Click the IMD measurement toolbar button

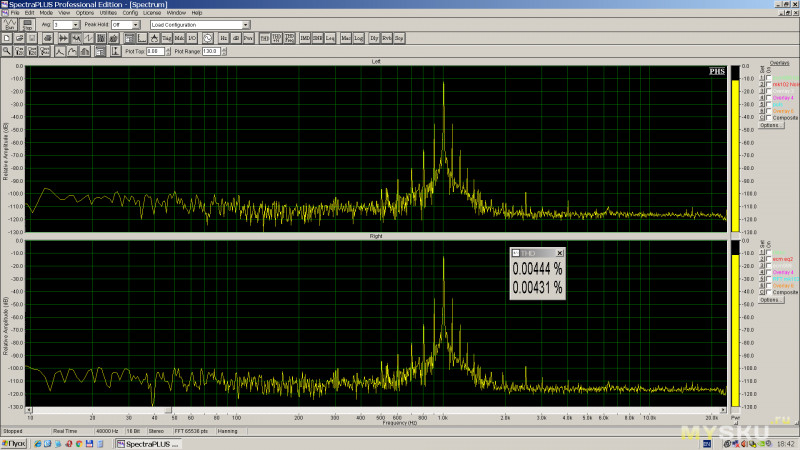click(305, 38)
